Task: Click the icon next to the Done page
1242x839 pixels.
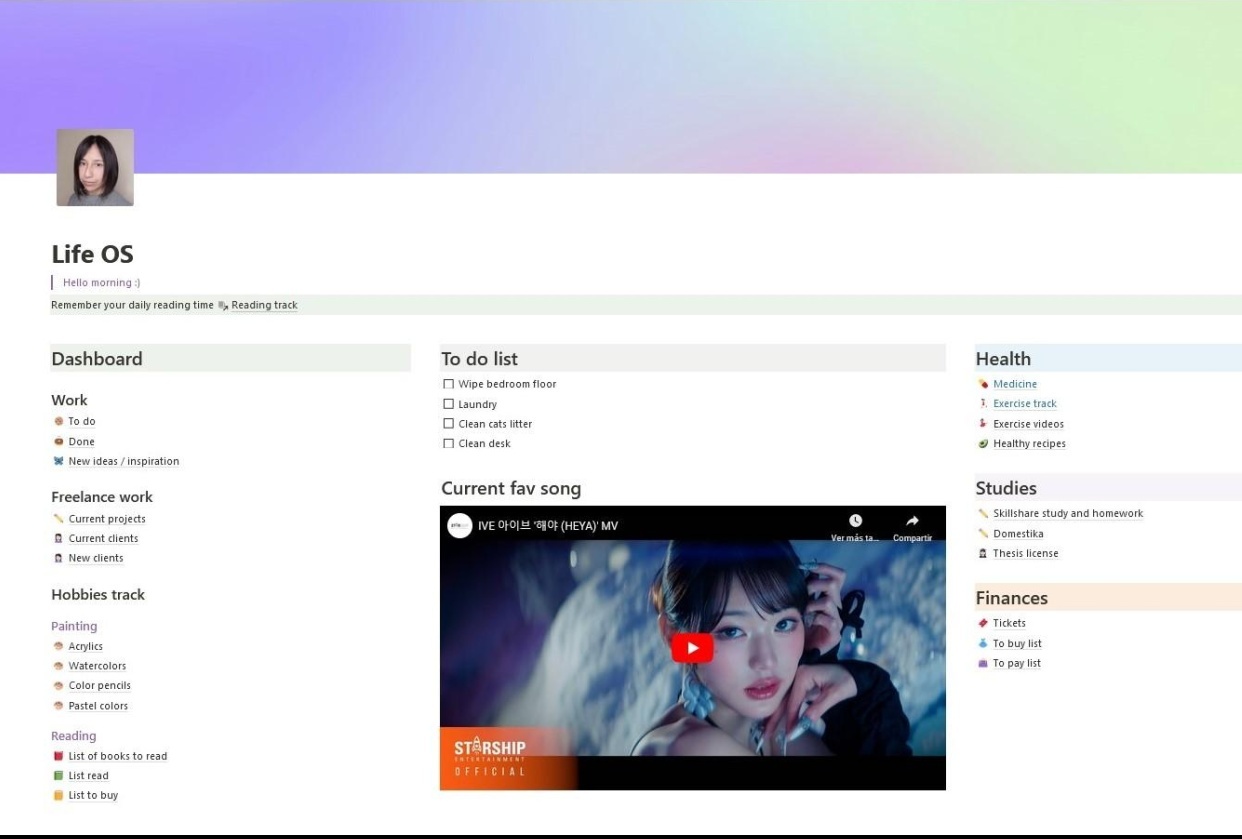Action: click(x=58, y=442)
